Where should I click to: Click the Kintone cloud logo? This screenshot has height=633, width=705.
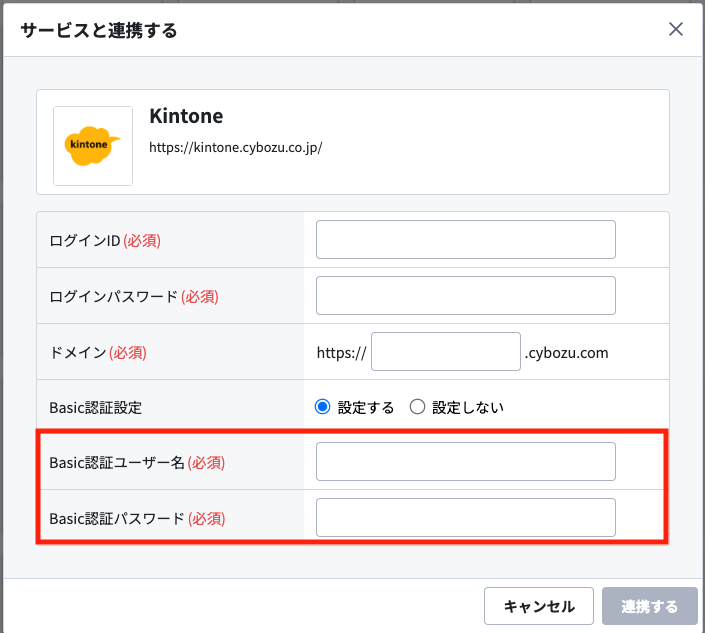tap(93, 146)
